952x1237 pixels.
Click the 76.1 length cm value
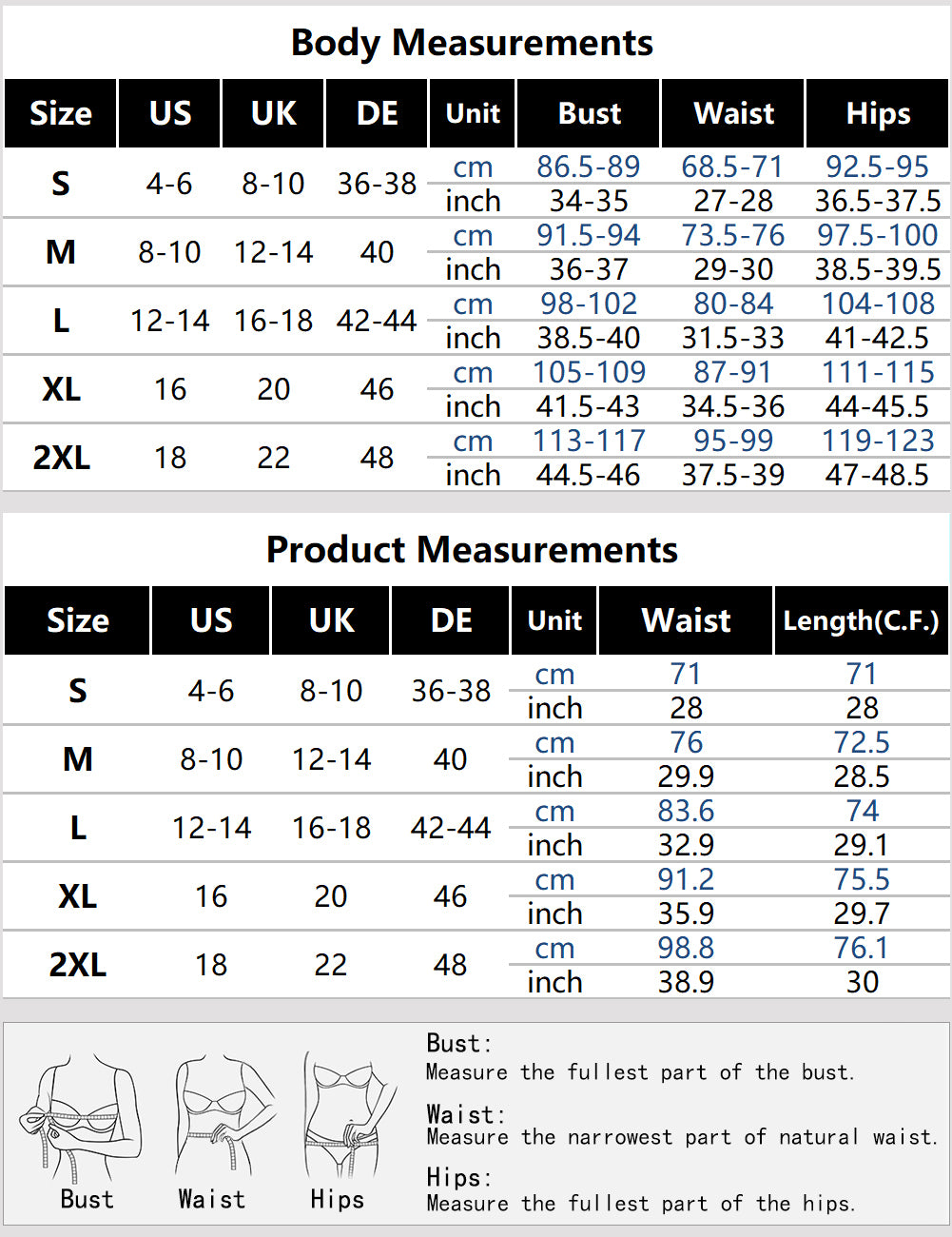862,948
